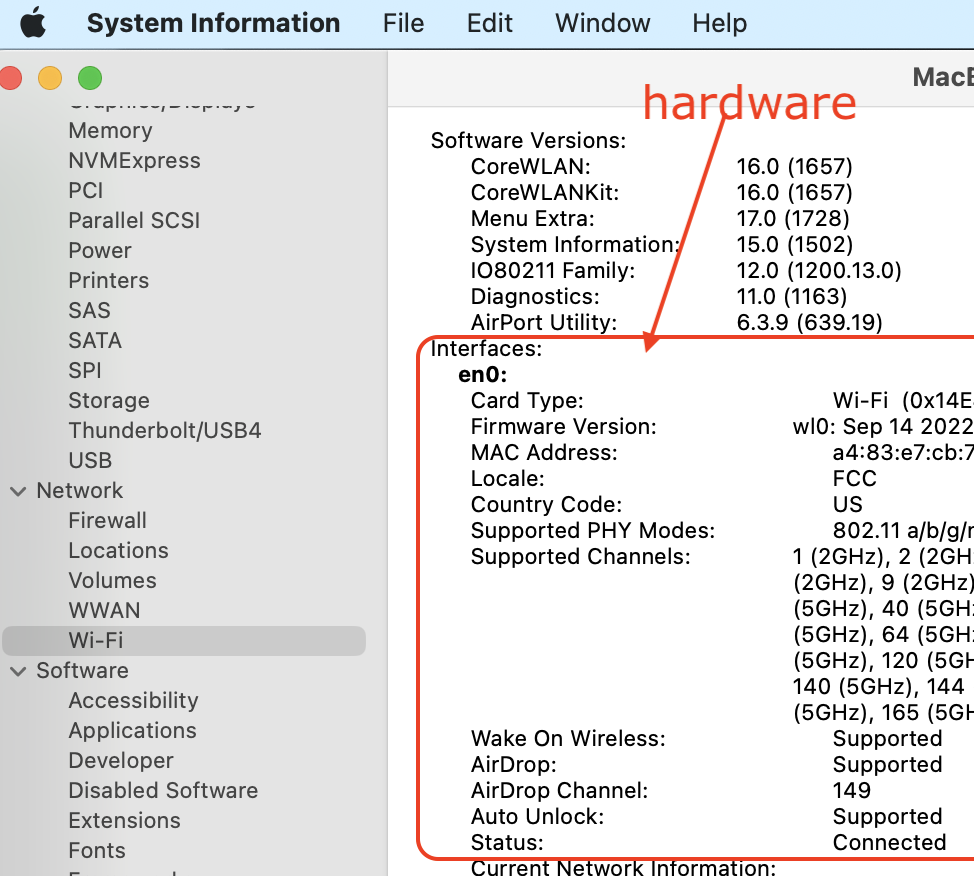This screenshot has width=974, height=876.
Task: Select Accessibility under Software
Action: [133, 700]
